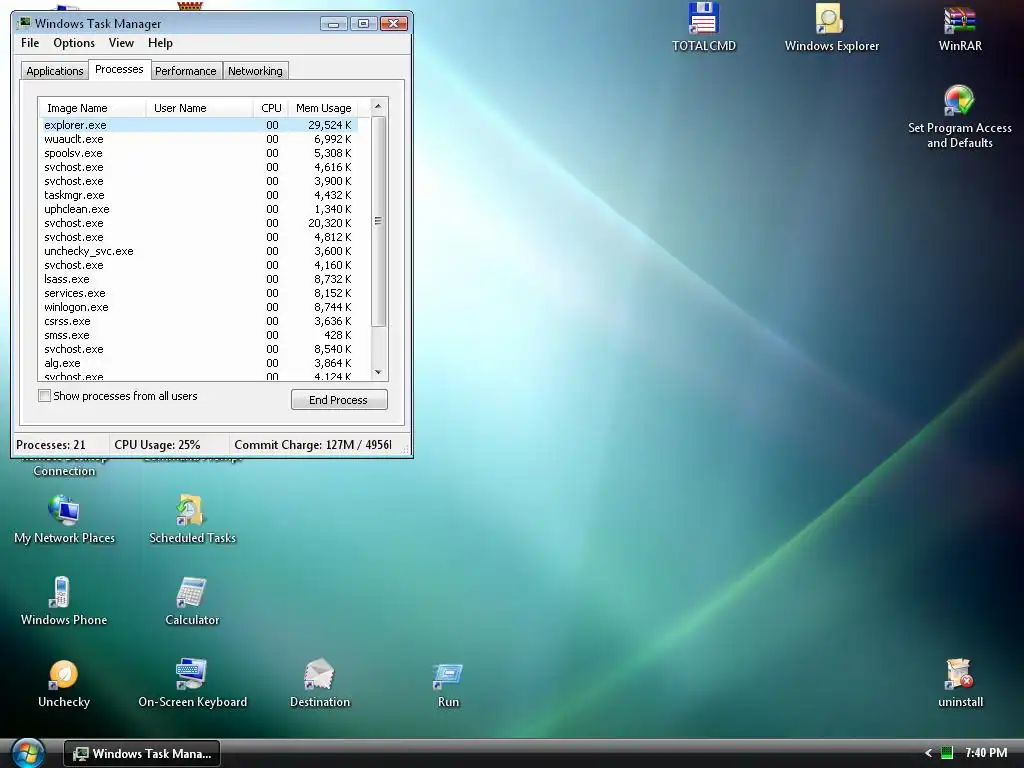Select the services.exe process row
Viewport: 1024px width, 768px height.
(x=199, y=293)
